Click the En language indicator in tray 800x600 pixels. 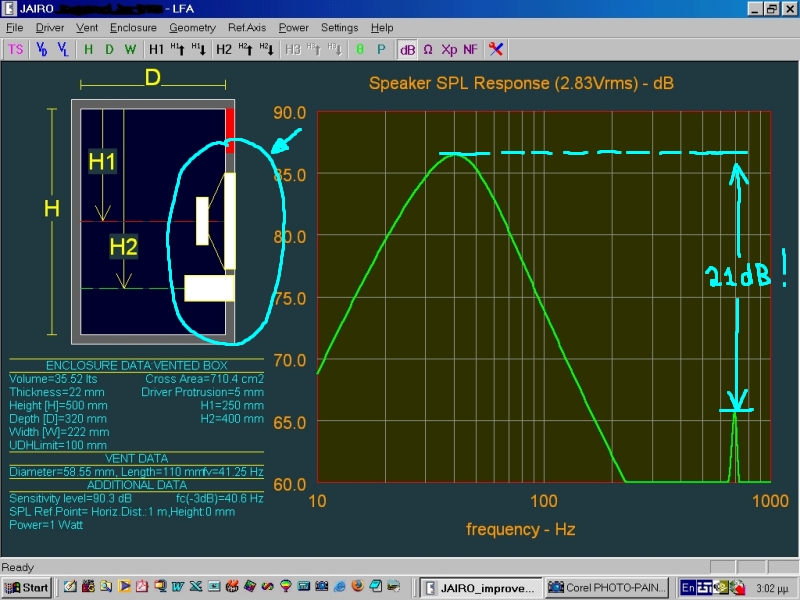pyautogui.click(x=688, y=588)
